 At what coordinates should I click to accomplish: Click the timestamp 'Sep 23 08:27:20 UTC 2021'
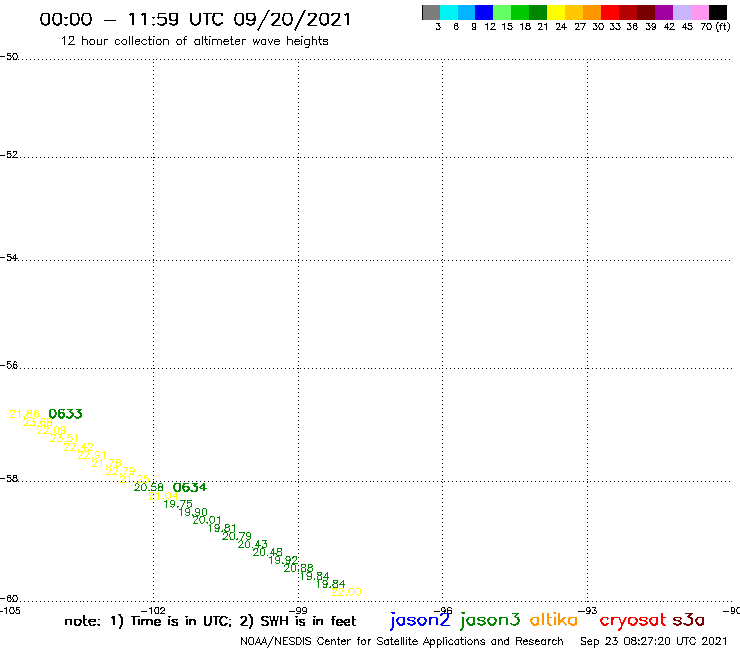click(654, 641)
